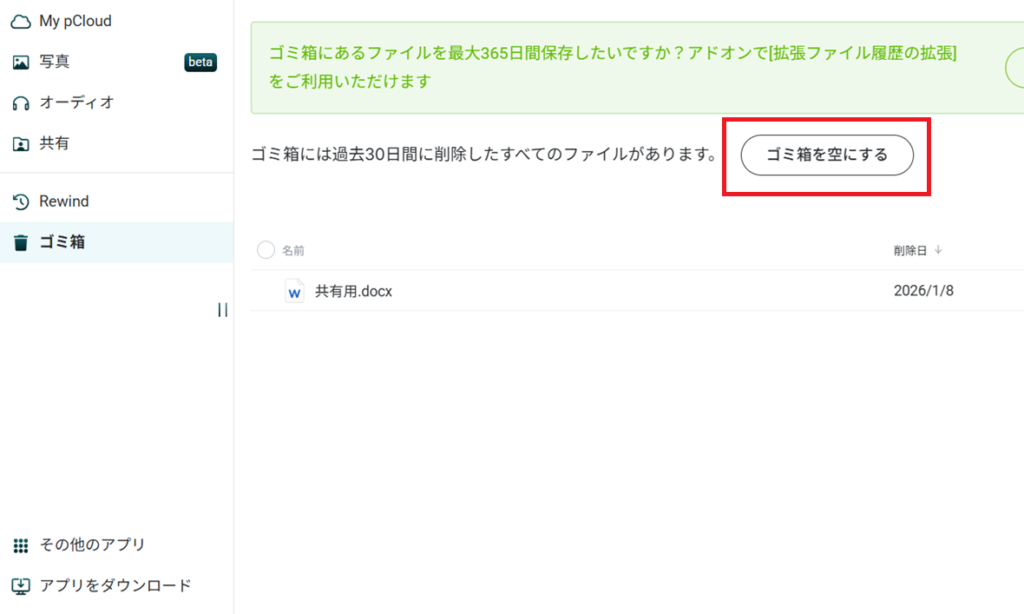Screen dimensions: 1024x614
Task: Toggle the select-all checkbox beside 名前
Action: pyautogui.click(x=265, y=250)
